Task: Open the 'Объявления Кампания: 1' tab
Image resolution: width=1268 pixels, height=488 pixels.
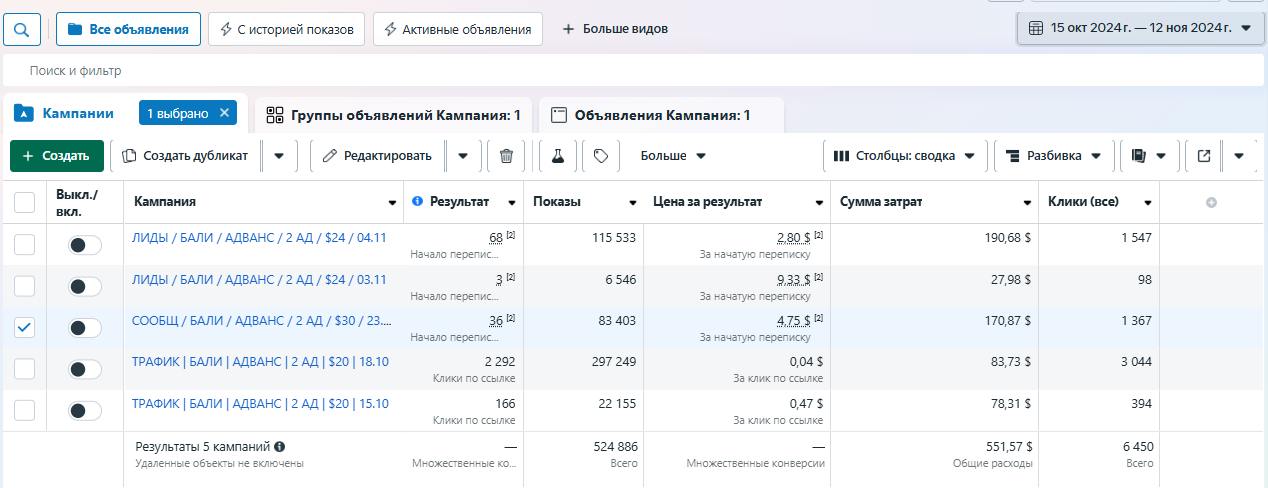Action: click(661, 115)
